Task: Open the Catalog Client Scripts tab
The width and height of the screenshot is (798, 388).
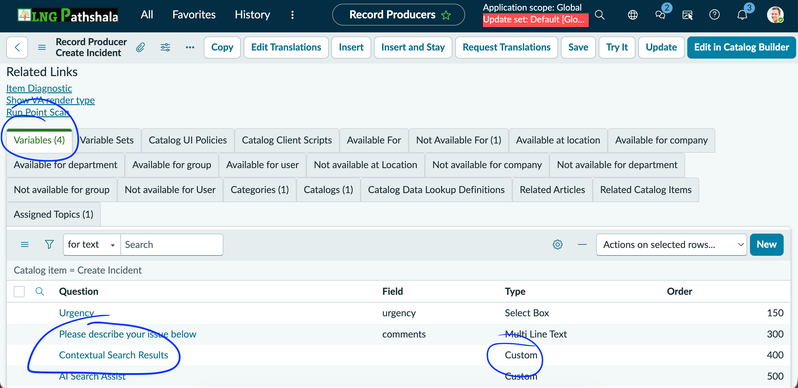Action: [x=287, y=140]
